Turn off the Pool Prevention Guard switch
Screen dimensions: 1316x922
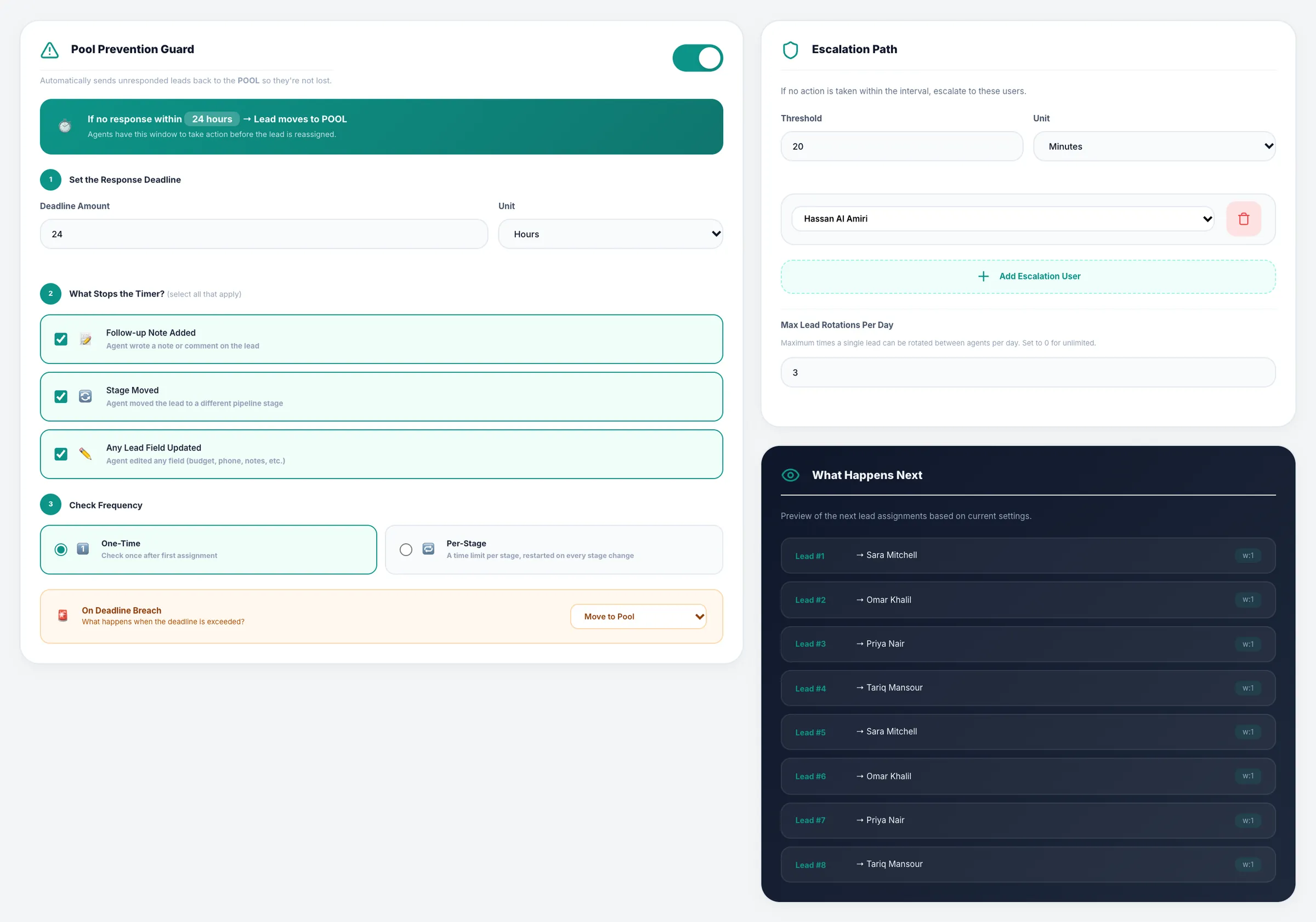(x=697, y=58)
